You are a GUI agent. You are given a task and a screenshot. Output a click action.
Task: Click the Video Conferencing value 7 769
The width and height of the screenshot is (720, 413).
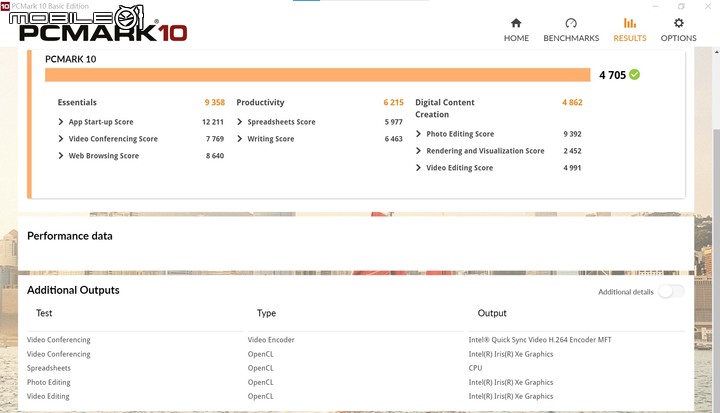[215, 139]
